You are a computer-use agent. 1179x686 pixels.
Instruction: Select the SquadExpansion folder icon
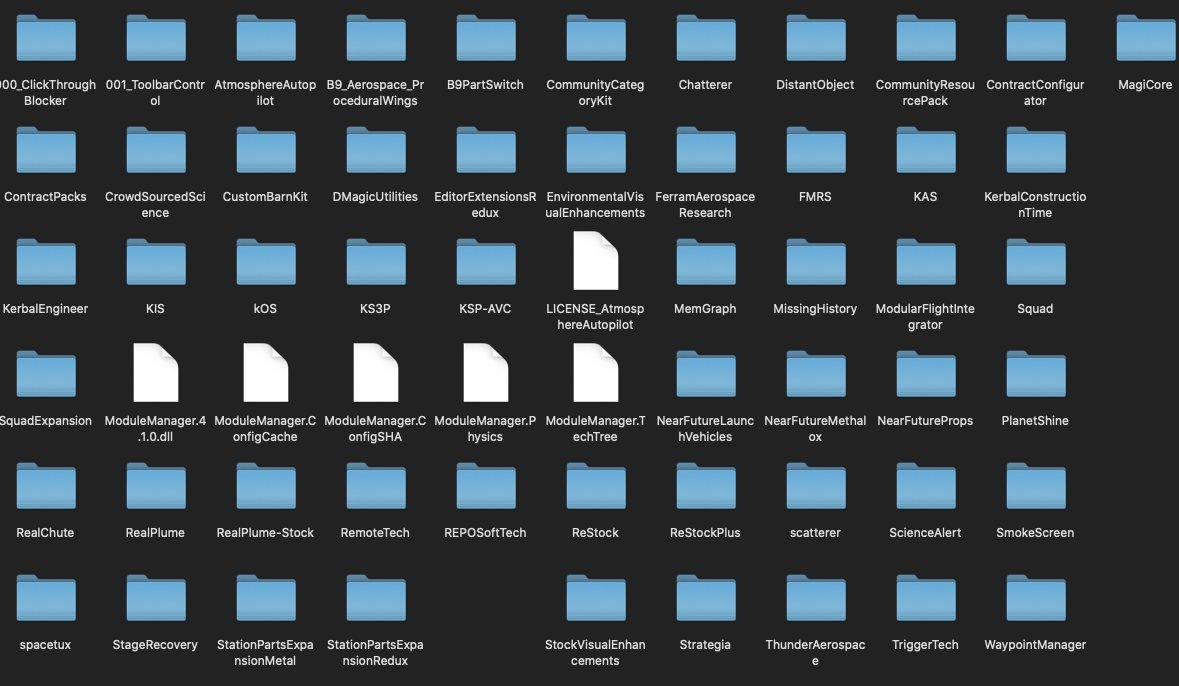tap(46, 374)
